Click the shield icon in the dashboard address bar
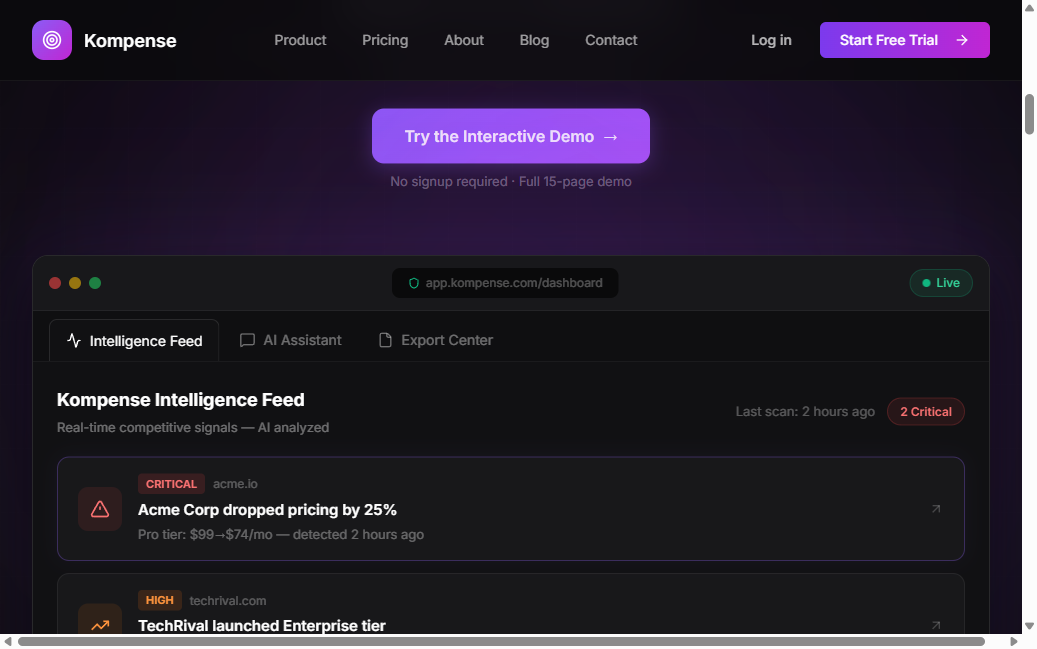The height and width of the screenshot is (649, 1037). click(x=414, y=283)
